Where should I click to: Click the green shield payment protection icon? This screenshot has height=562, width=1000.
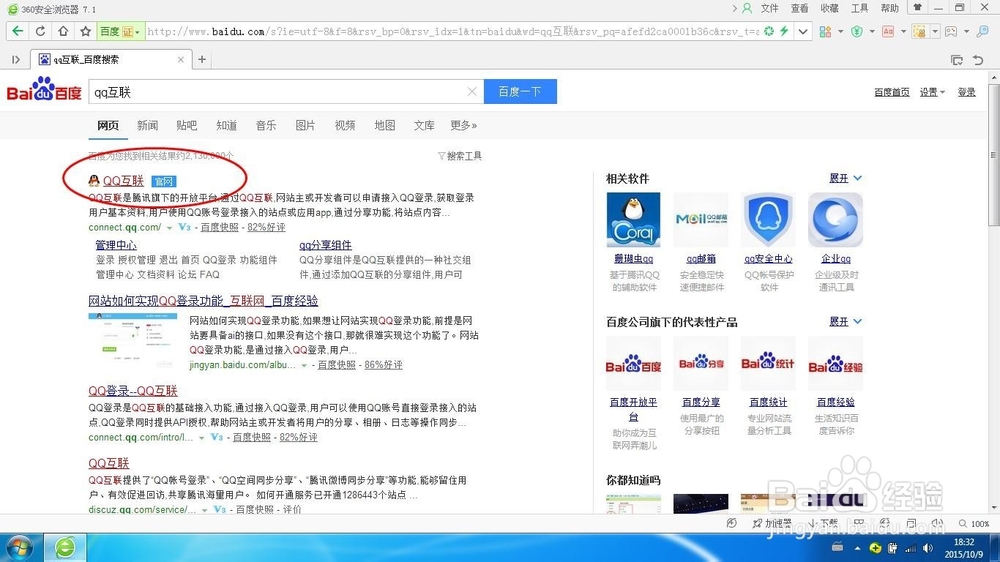point(857,31)
